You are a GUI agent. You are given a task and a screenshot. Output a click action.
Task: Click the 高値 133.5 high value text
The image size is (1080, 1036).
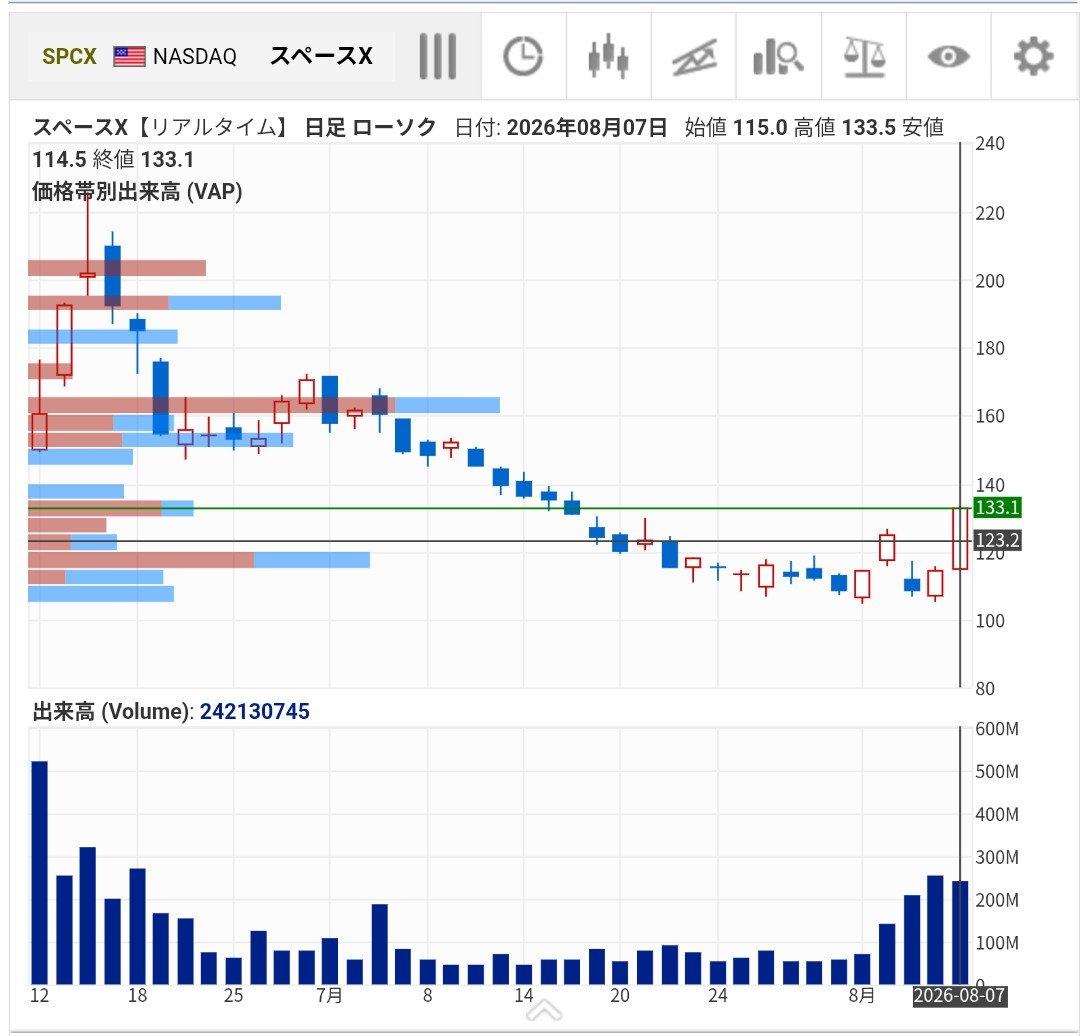pos(844,127)
